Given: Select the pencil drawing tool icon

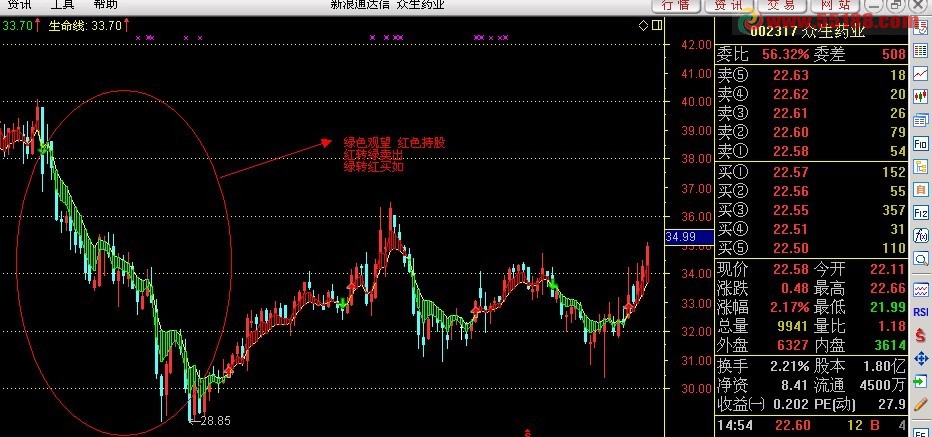Looking at the screenshot, I should (x=921, y=404).
